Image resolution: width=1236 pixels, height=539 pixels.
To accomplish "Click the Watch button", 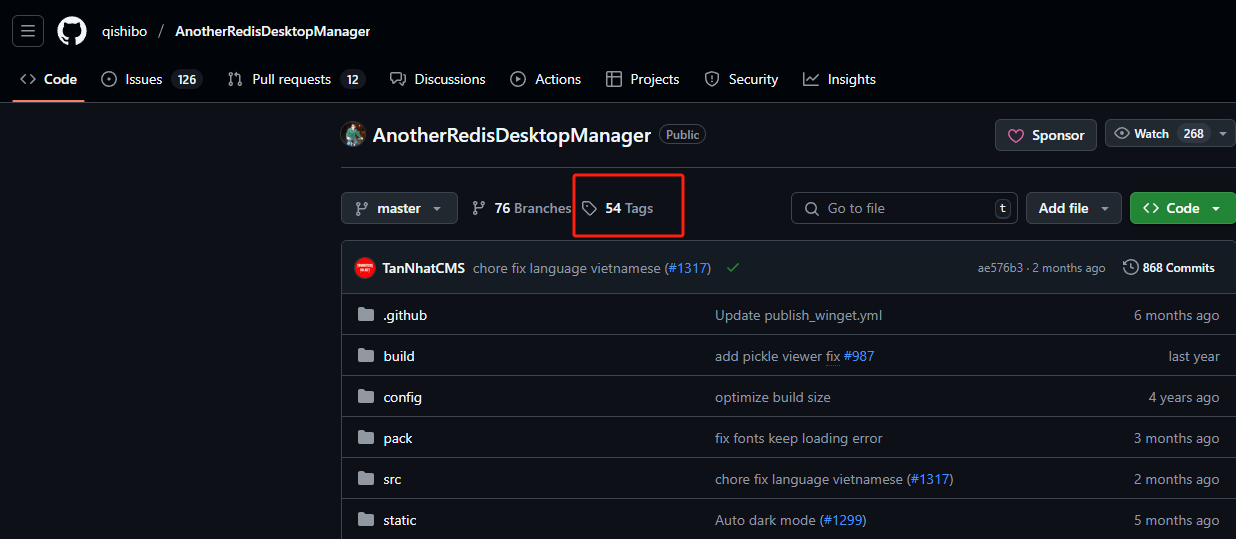I will pyautogui.click(x=1161, y=133).
